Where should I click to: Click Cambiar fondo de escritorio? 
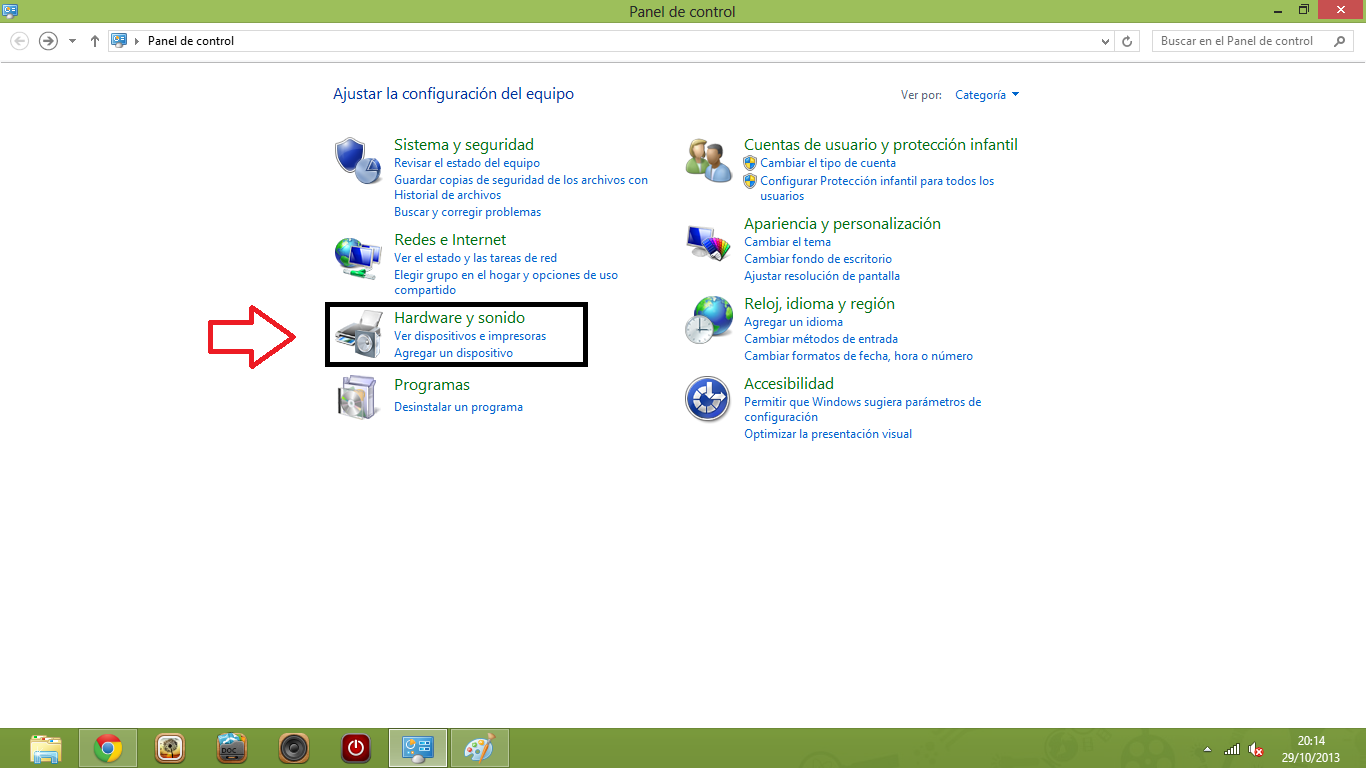pyautogui.click(x=818, y=259)
